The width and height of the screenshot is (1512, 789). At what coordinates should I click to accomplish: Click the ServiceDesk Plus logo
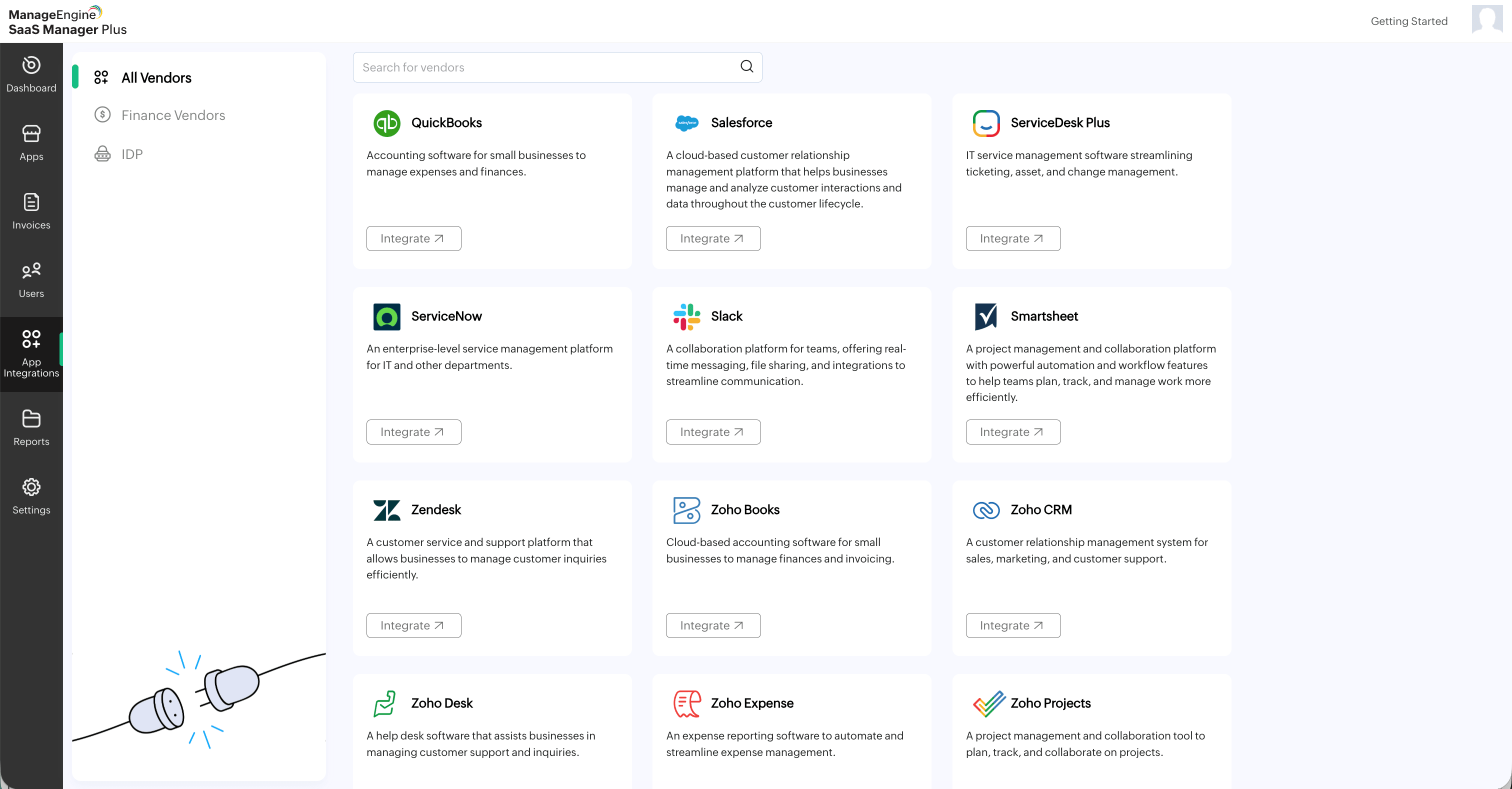pyautogui.click(x=986, y=123)
